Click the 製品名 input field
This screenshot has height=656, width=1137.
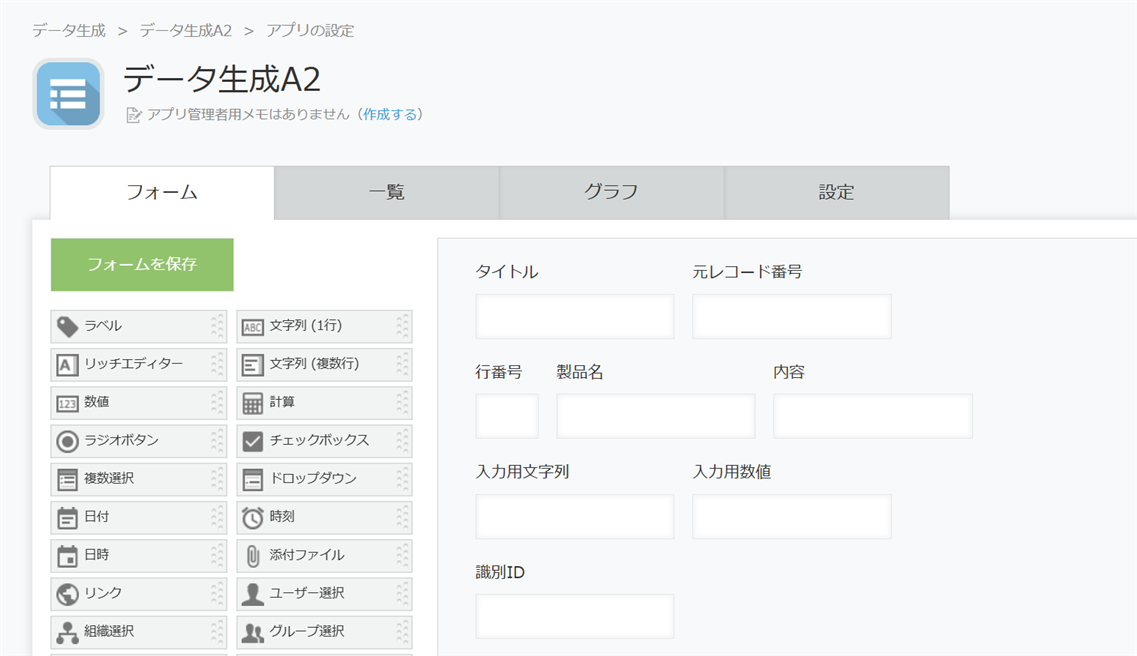tap(656, 416)
